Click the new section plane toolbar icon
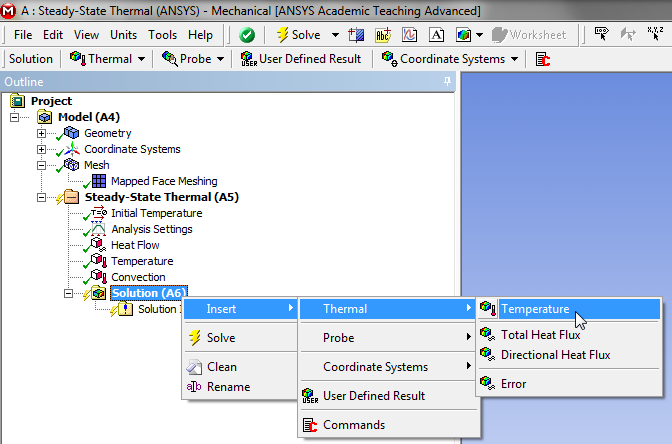Screen dimensions: 672x444 point(356,35)
